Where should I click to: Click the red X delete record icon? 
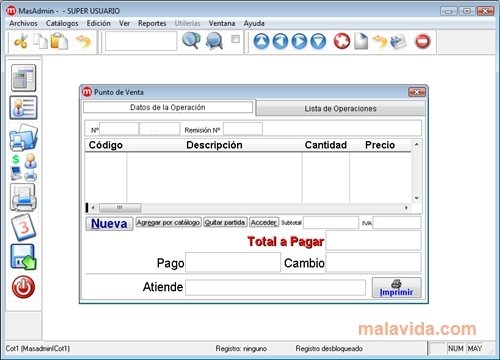tap(342, 42)
